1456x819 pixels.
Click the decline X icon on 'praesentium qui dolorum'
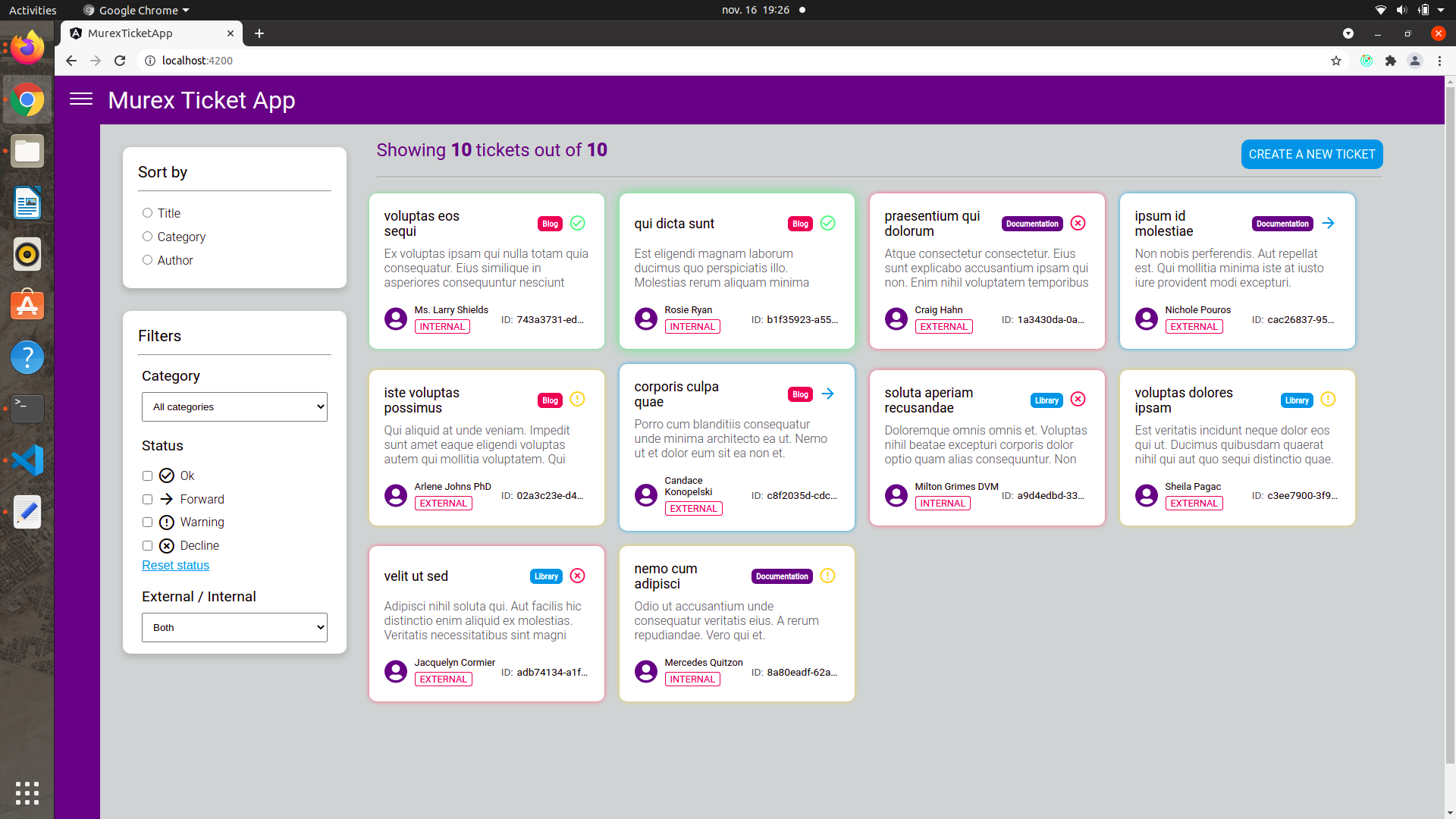[x=1078, y=223]
